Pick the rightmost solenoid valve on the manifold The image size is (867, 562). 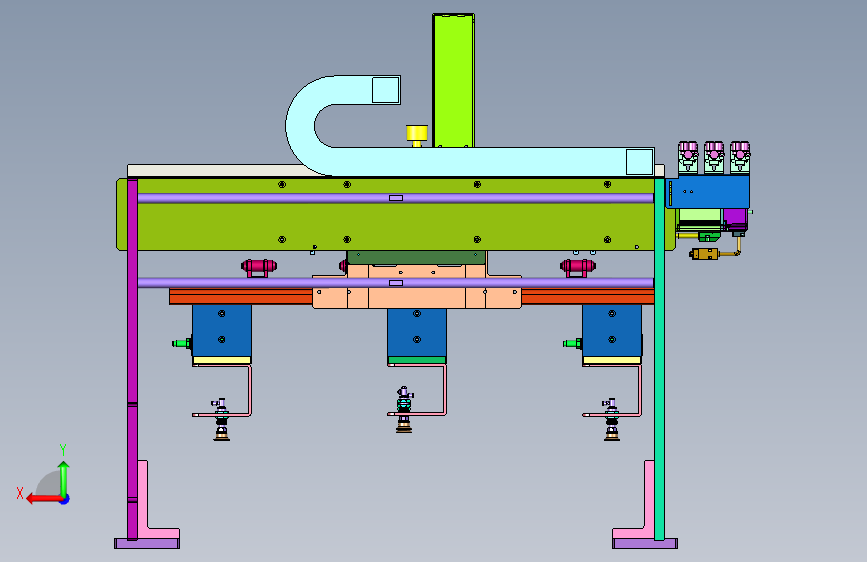coord(740,157)
